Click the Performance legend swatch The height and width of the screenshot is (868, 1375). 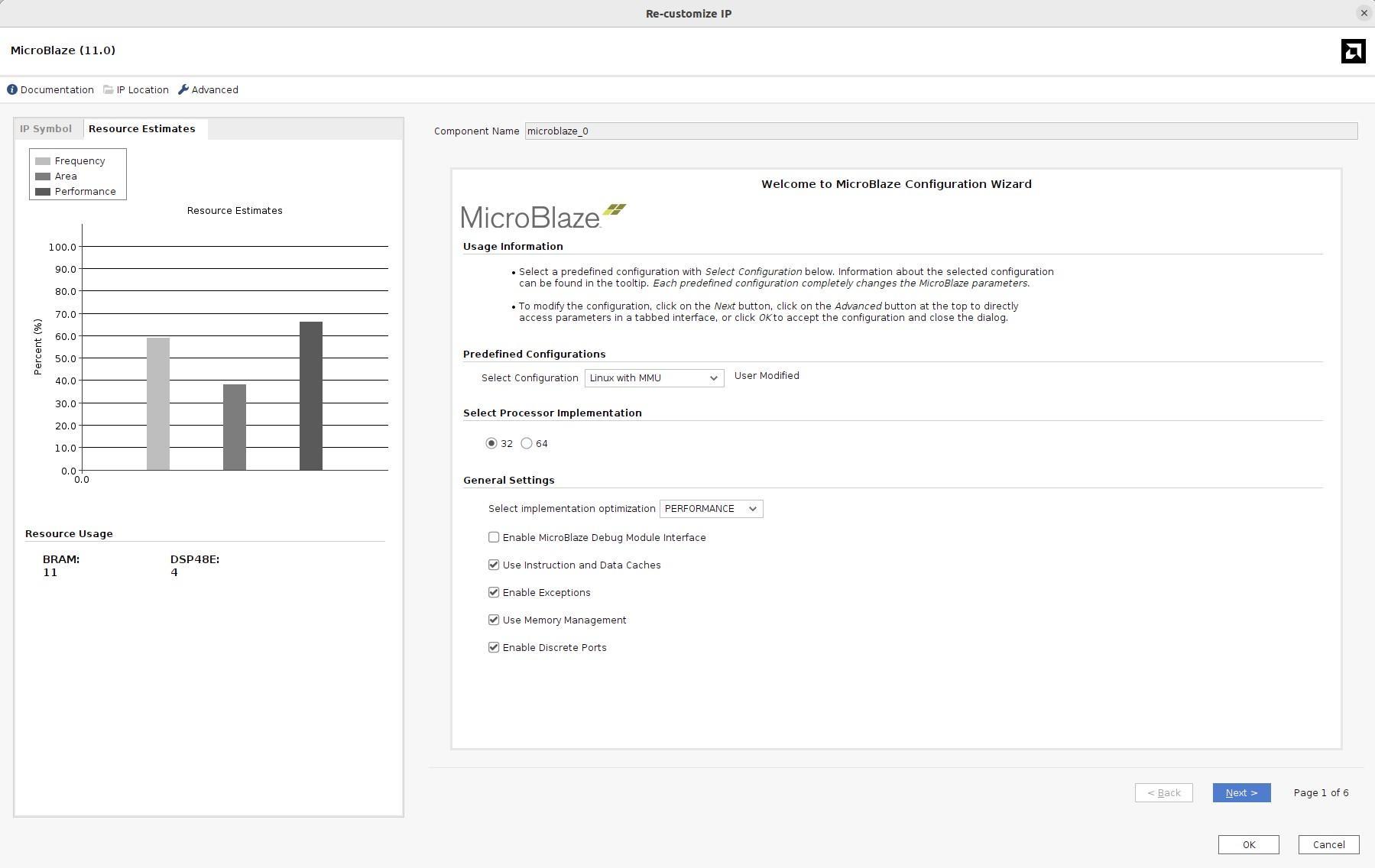point(43,192)
